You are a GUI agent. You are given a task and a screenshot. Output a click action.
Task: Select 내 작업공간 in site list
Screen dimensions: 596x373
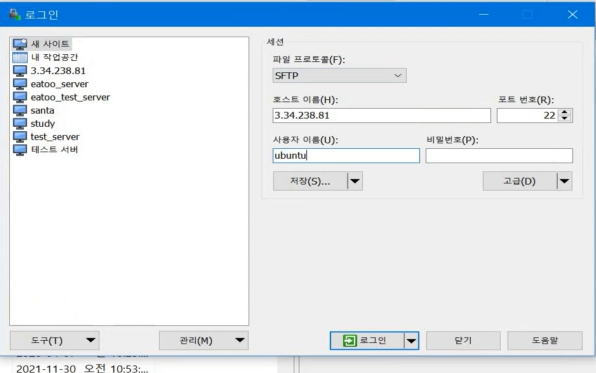point(54,57)
